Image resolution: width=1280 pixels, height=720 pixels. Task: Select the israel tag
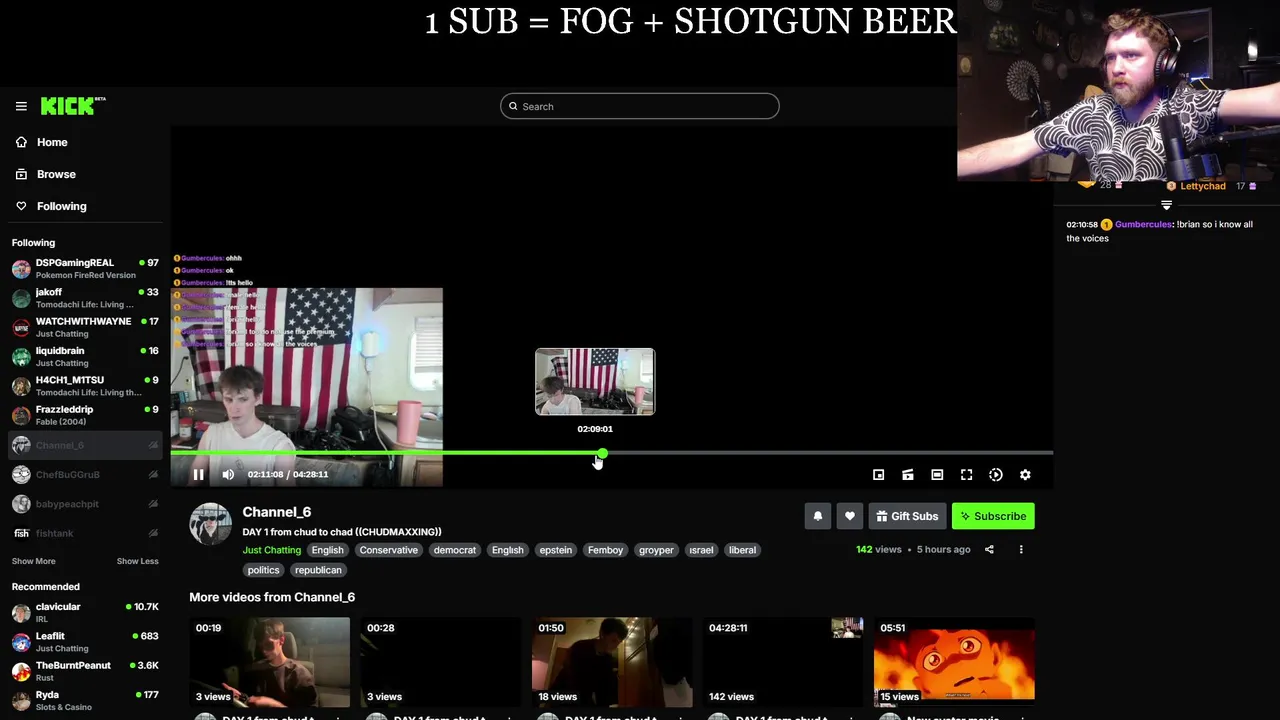(x=701, y=550)
